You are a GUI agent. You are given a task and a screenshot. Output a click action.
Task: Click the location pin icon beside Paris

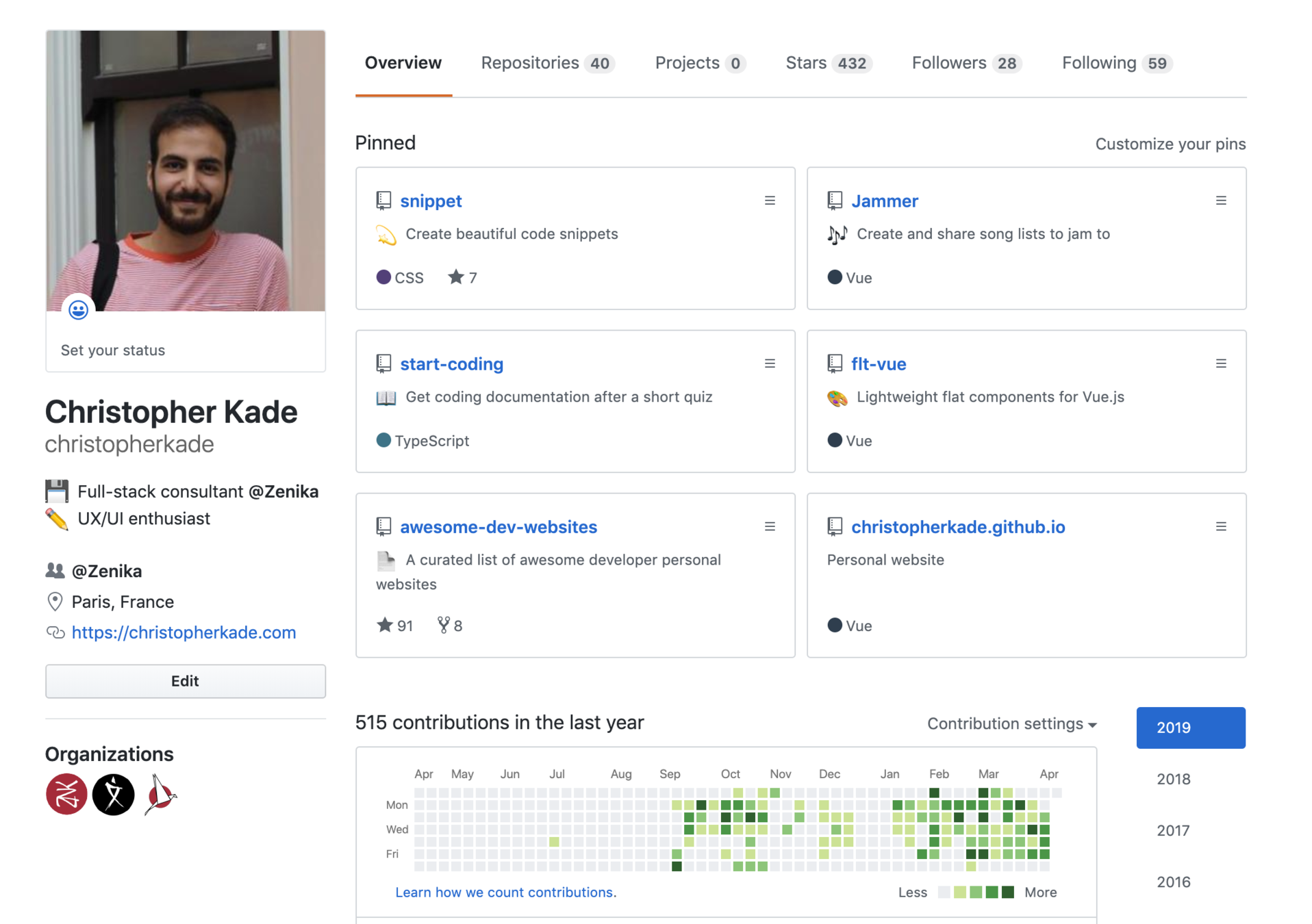pyautogui.click(x=55, y=602)
